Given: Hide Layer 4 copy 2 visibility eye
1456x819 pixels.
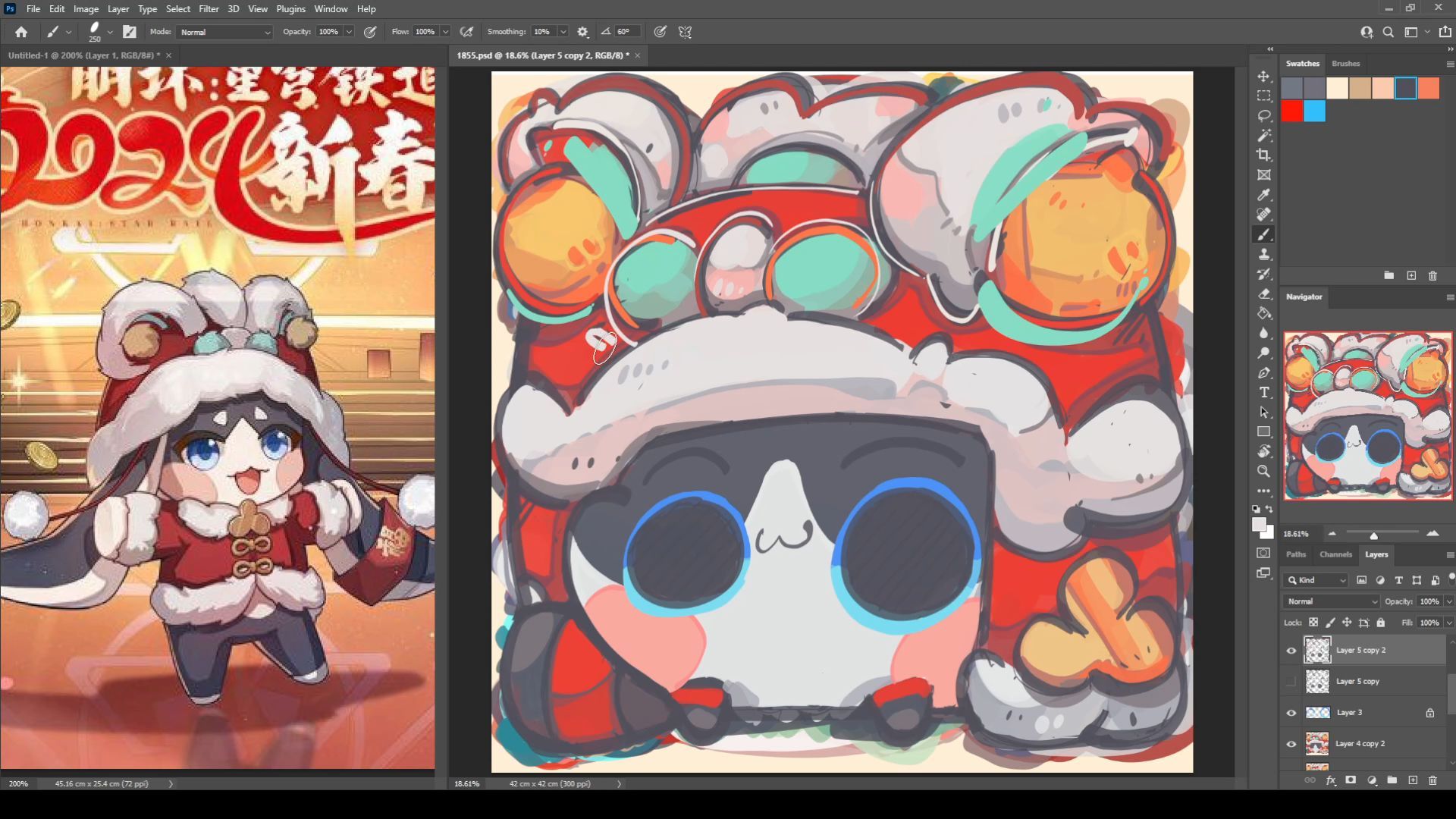Looking at the screenshot, I should click(1291, 744).
